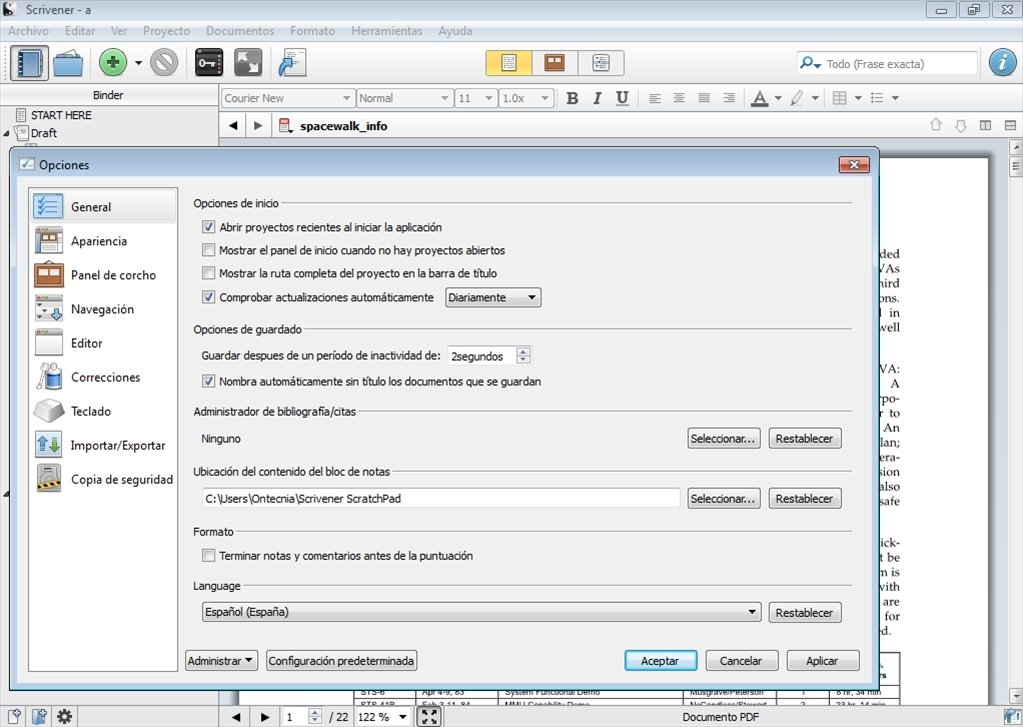Select START HERE in the Binder
Image resolution: width=1023 pixels, height=727 pixels.
point(61,115)
